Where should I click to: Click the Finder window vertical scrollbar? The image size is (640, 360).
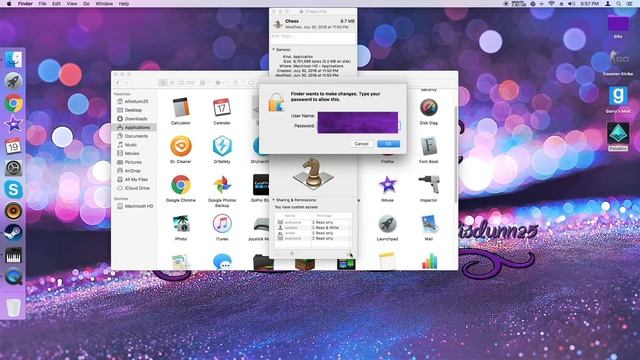tap(456, 154)
